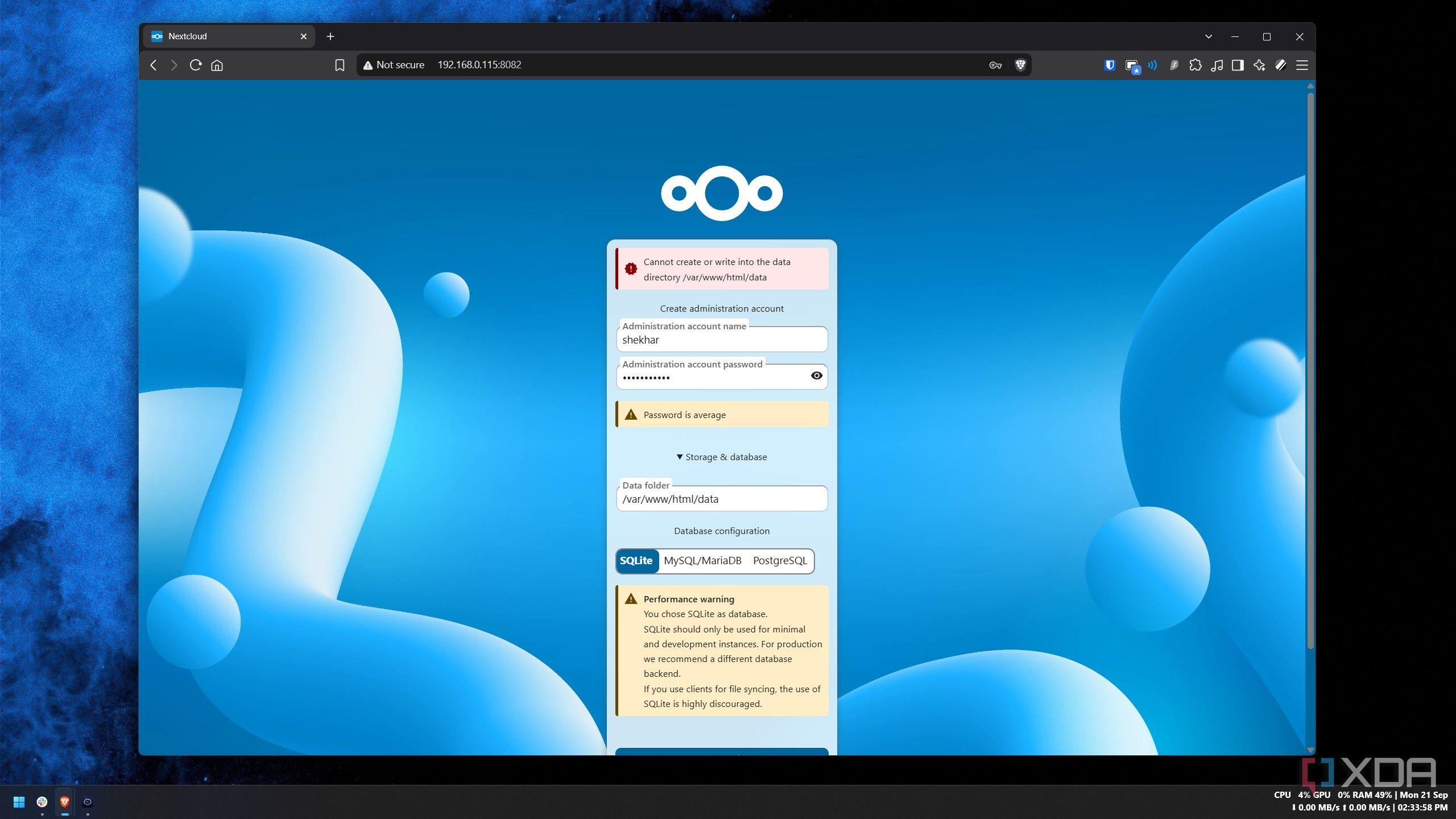Open Brave Shields lion icon
The image size is (1456, 819).
click(1020, 65)
